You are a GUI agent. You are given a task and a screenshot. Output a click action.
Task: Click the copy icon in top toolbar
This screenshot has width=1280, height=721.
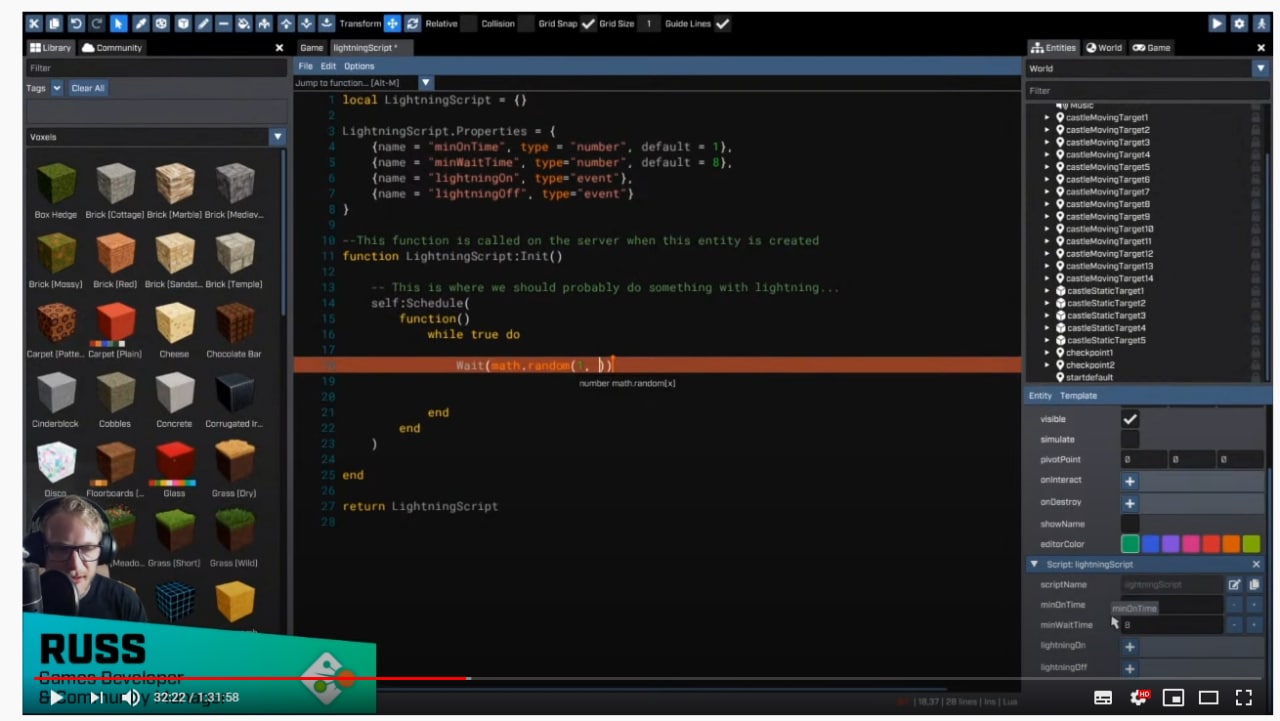55,23
